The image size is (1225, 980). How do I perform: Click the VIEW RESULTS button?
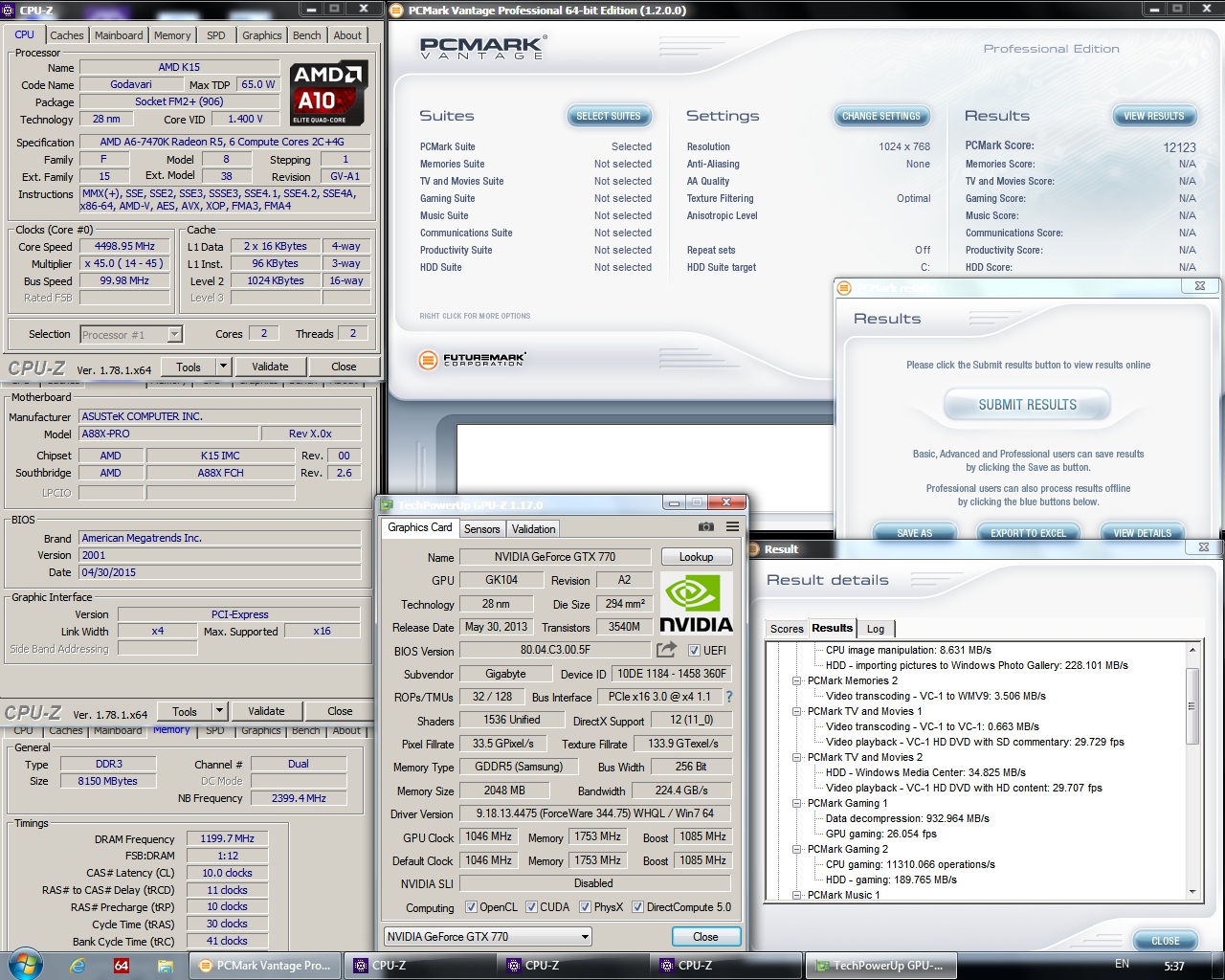[1153, 116]
